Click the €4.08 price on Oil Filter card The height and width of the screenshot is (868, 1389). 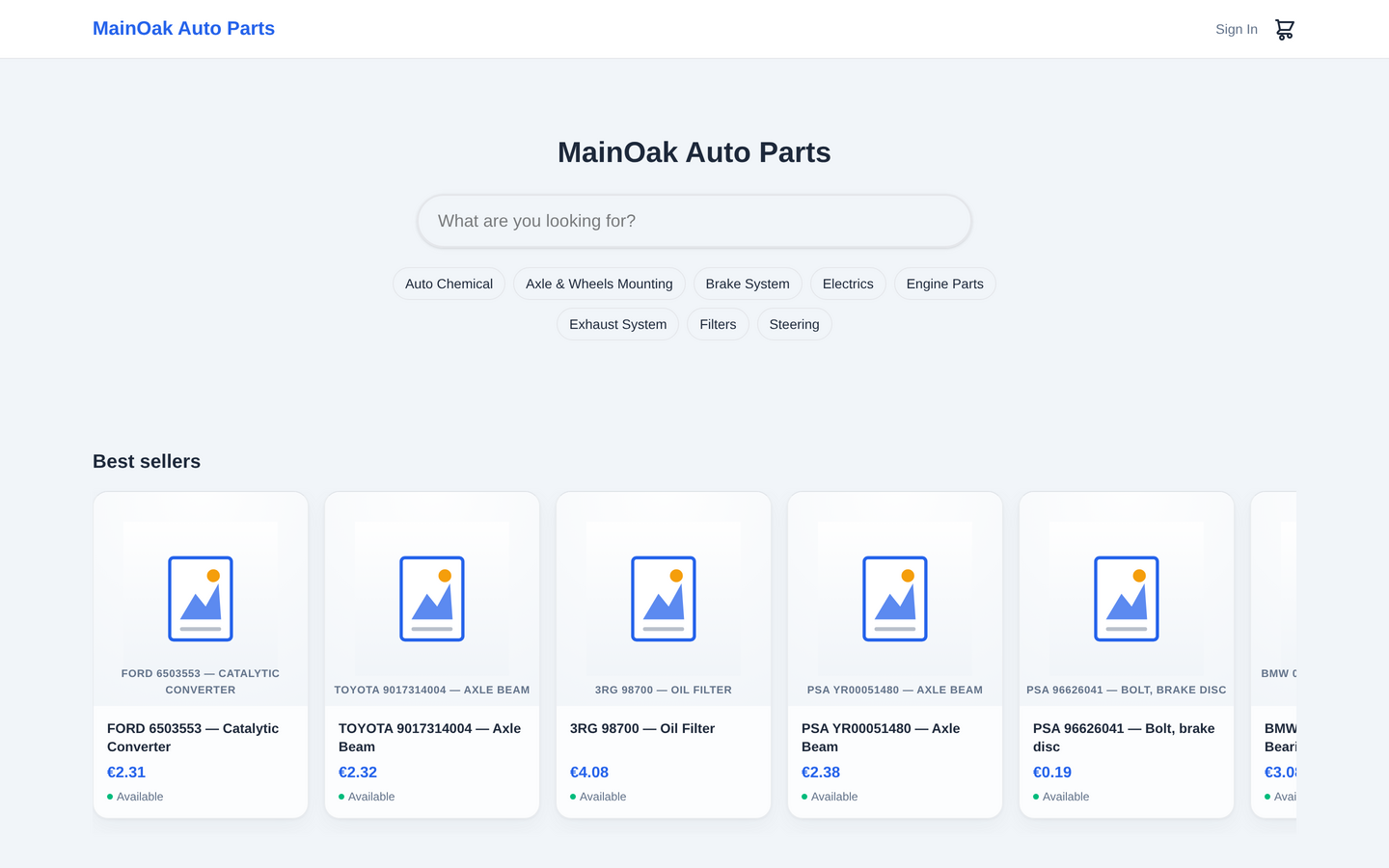[x=589, y=773]
